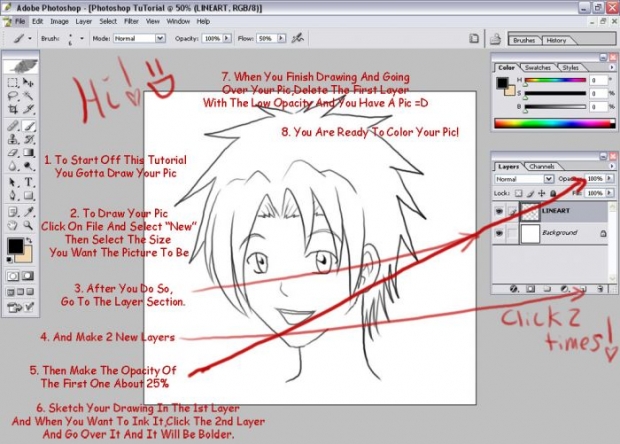The image size is (620, 444).
Task: Select the Clone Stamp tool
Action: [x=13, y=139]
